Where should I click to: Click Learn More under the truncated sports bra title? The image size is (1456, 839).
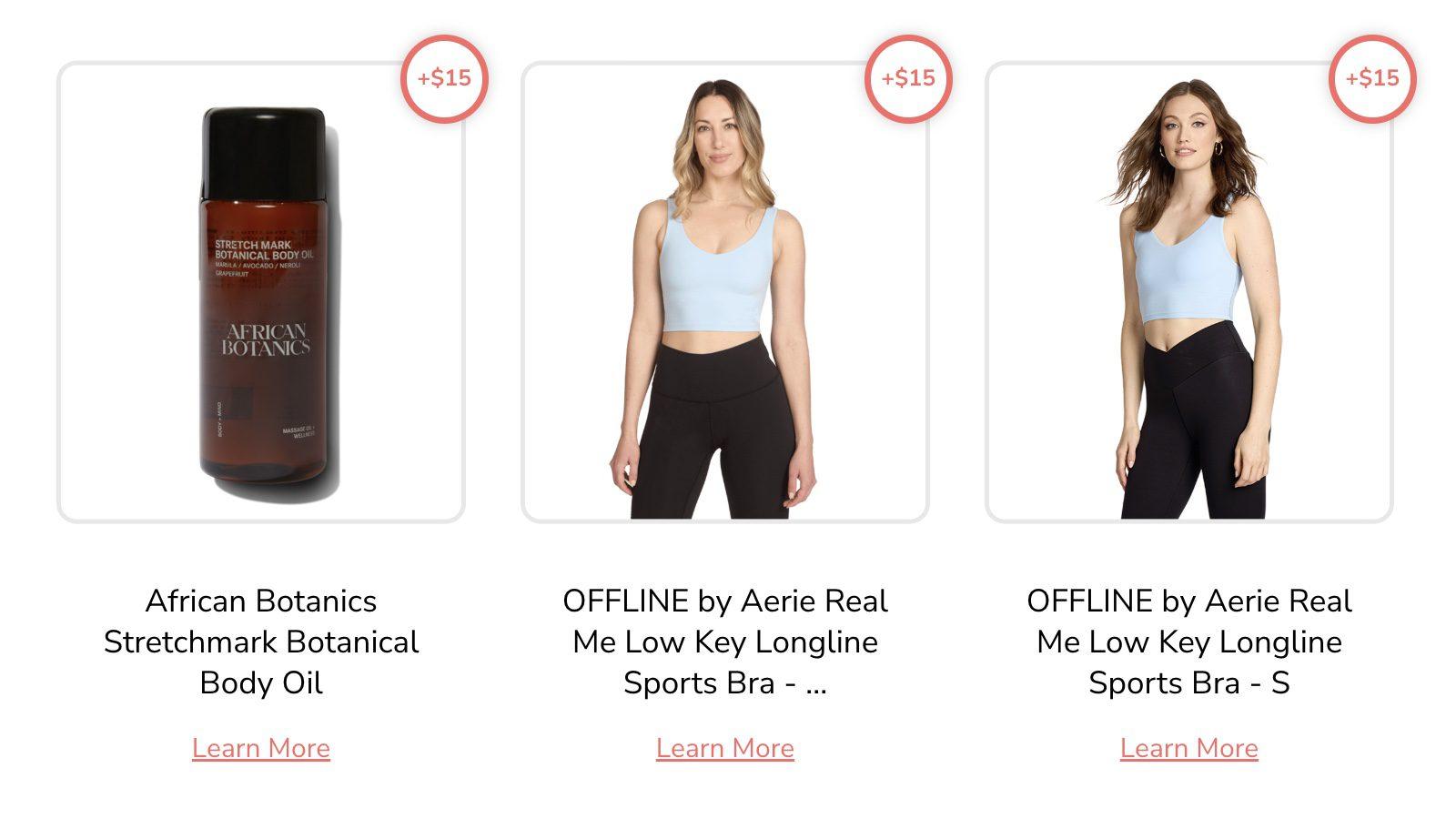(725, 748)
